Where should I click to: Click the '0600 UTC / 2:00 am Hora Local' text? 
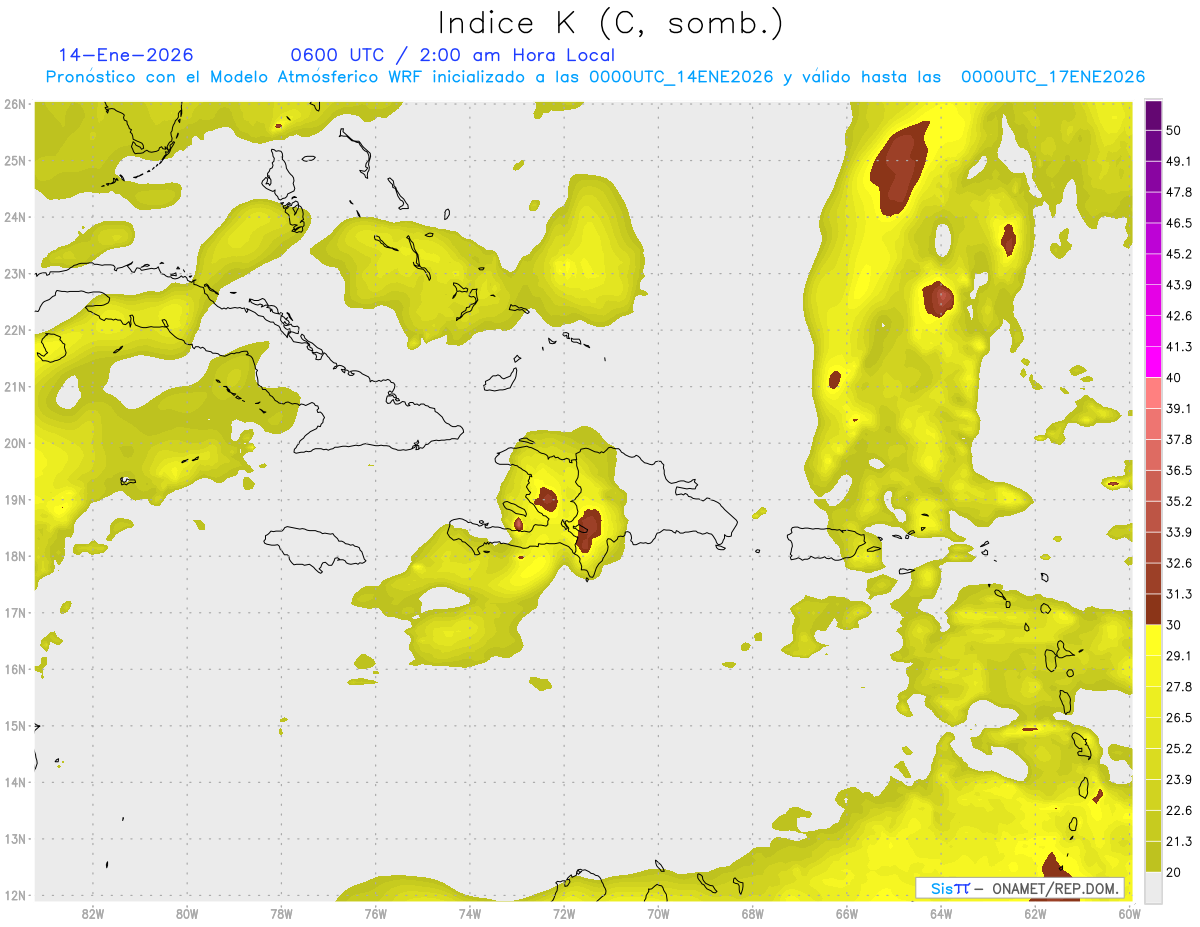click(452, 55)
